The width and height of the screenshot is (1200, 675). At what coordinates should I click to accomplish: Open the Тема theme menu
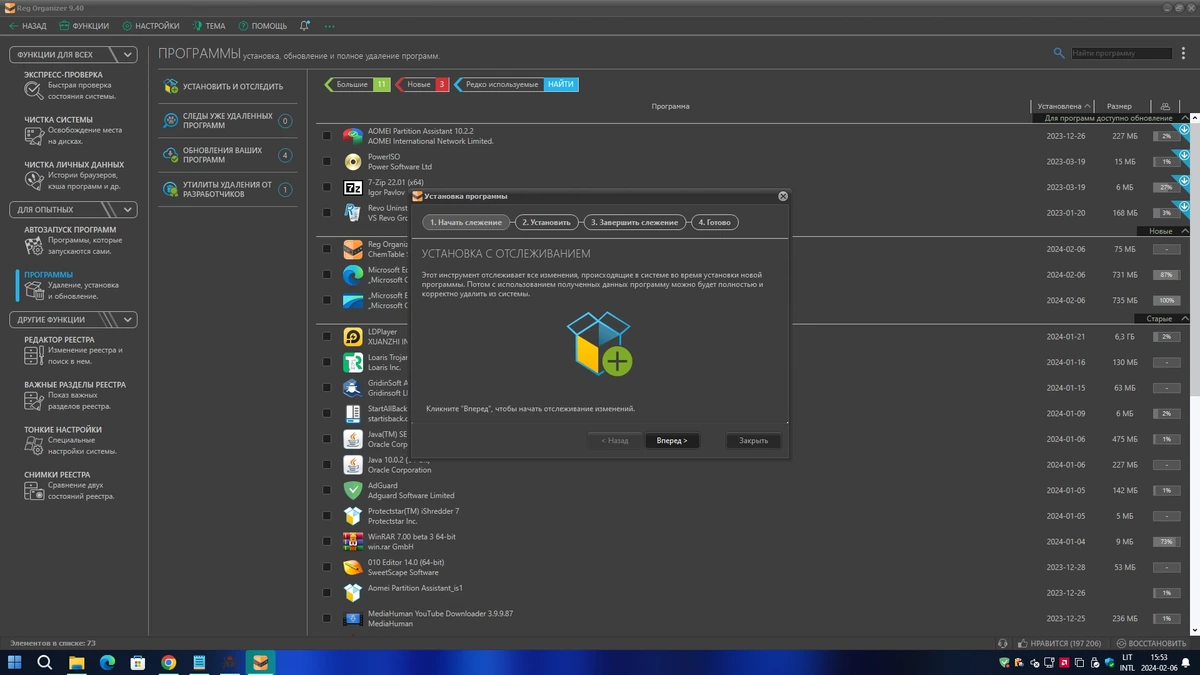[209, 26]
